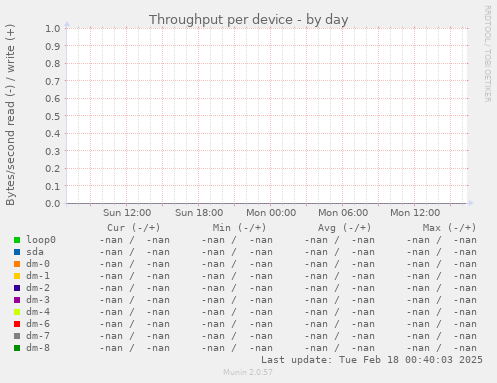The image size is (497, 383).
Task: Select the dm-7 device label
Action: pyautogui.click(x=38, y=336)
